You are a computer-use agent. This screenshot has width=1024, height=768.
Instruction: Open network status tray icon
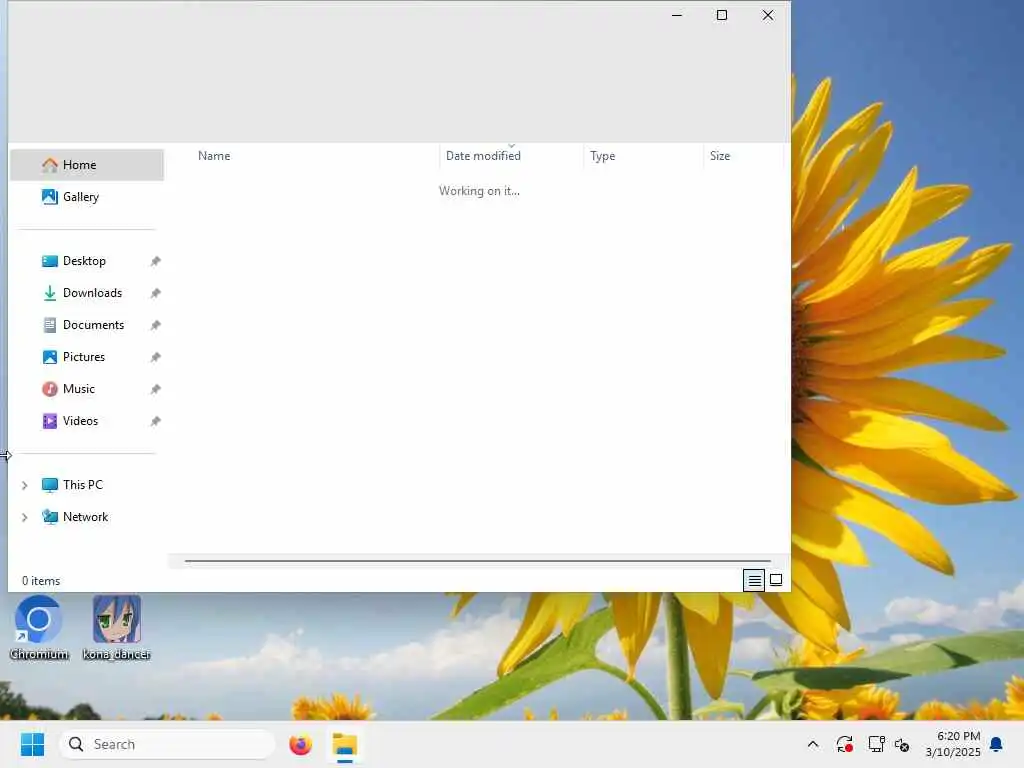(876, 744)
